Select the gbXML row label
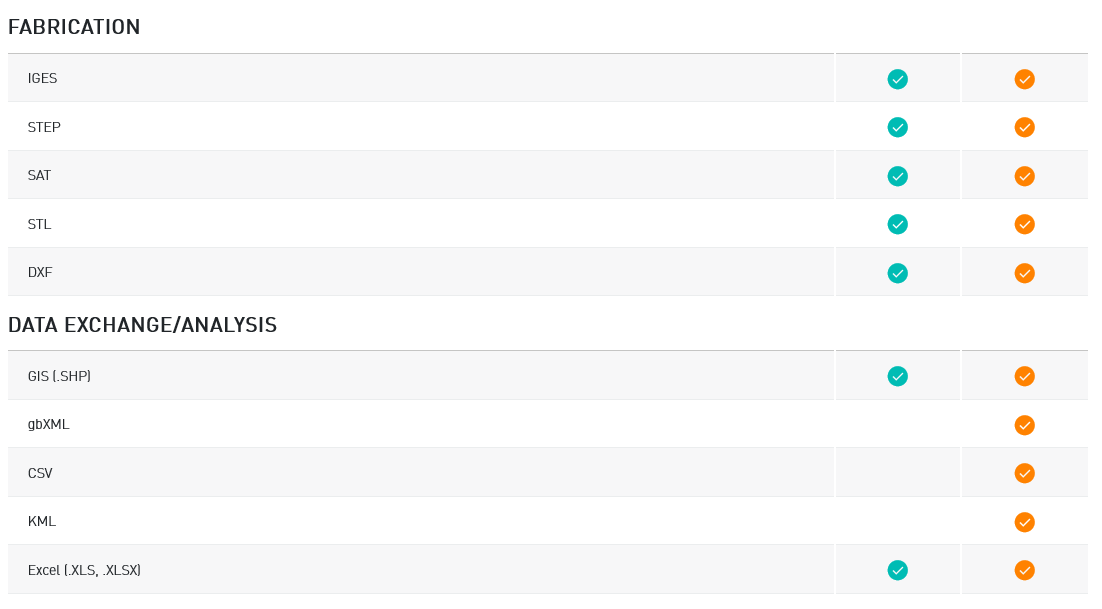Image resolution: width=1102 pixels, height=609 pixels. pyautogui.click(x=48, y=424)
